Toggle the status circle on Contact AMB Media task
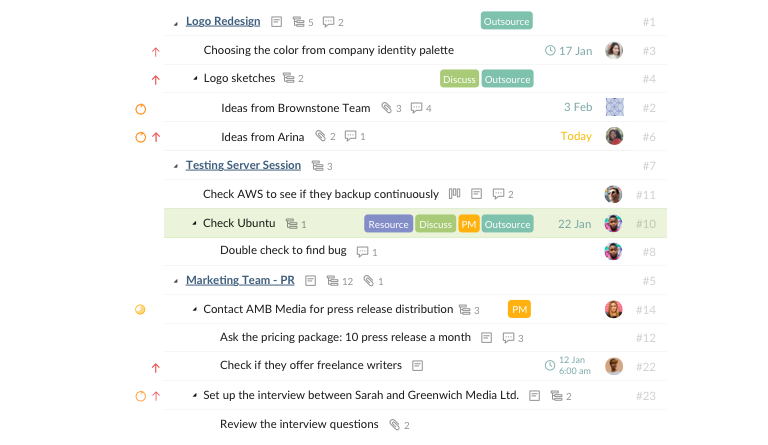This screenshot has height=445, width=768. click(140, 309)
